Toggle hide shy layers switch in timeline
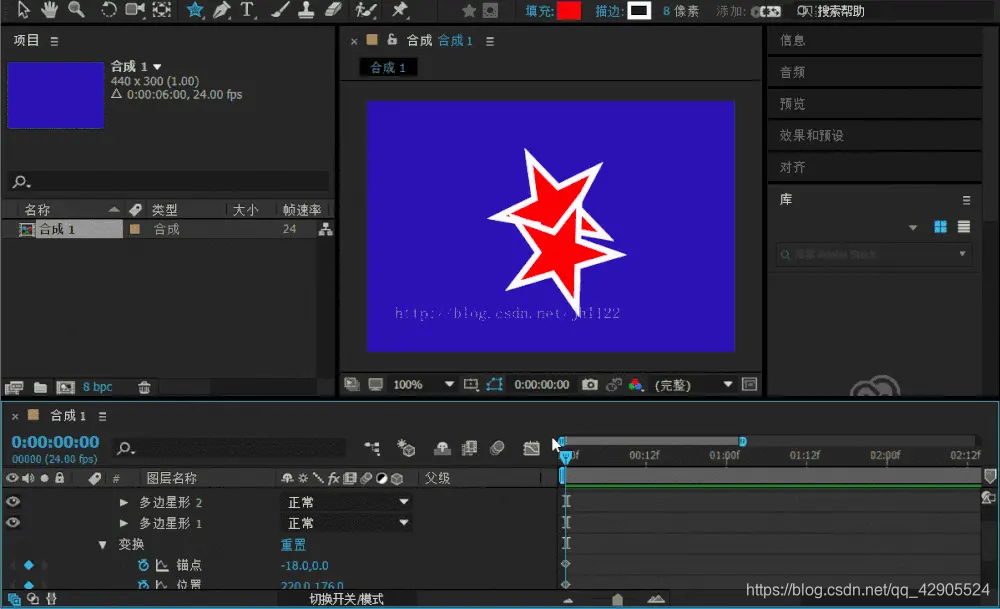This screenshot has height=609, width=1000. coord(442,448)
